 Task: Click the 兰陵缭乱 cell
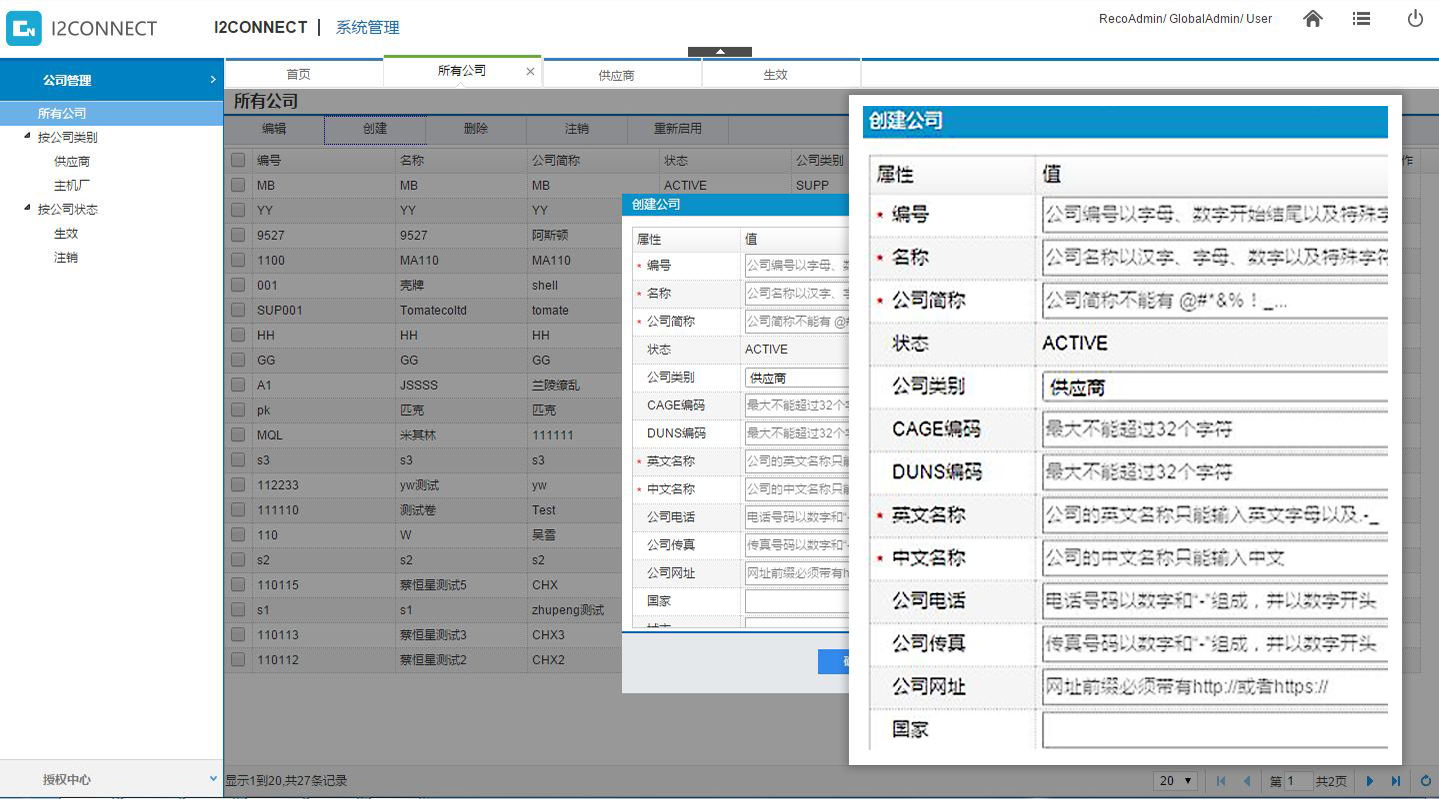(x=556, y=385)
